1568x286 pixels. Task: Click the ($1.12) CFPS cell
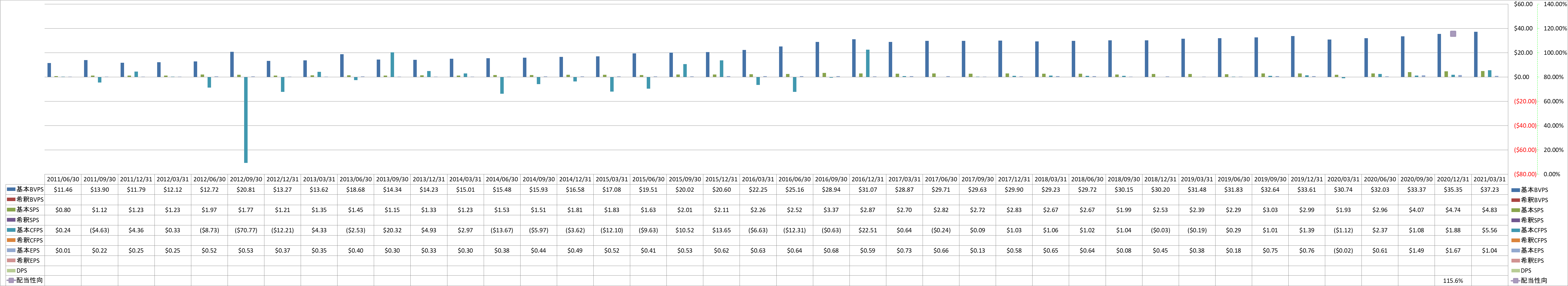click(1343, 230)
